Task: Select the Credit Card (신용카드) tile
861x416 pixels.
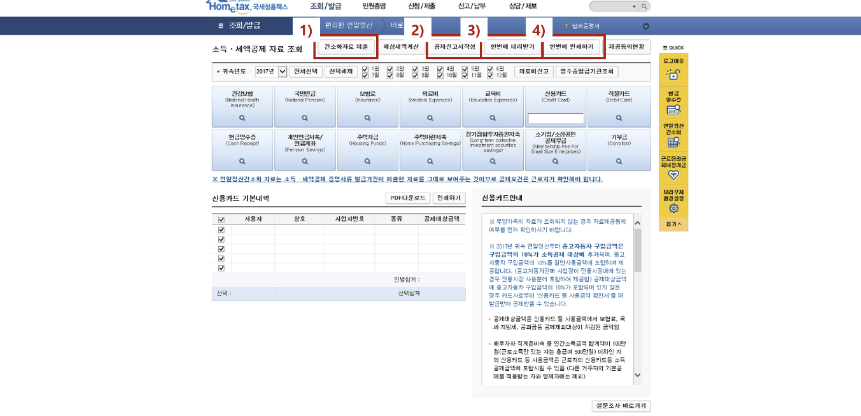Action: point(555,106)
